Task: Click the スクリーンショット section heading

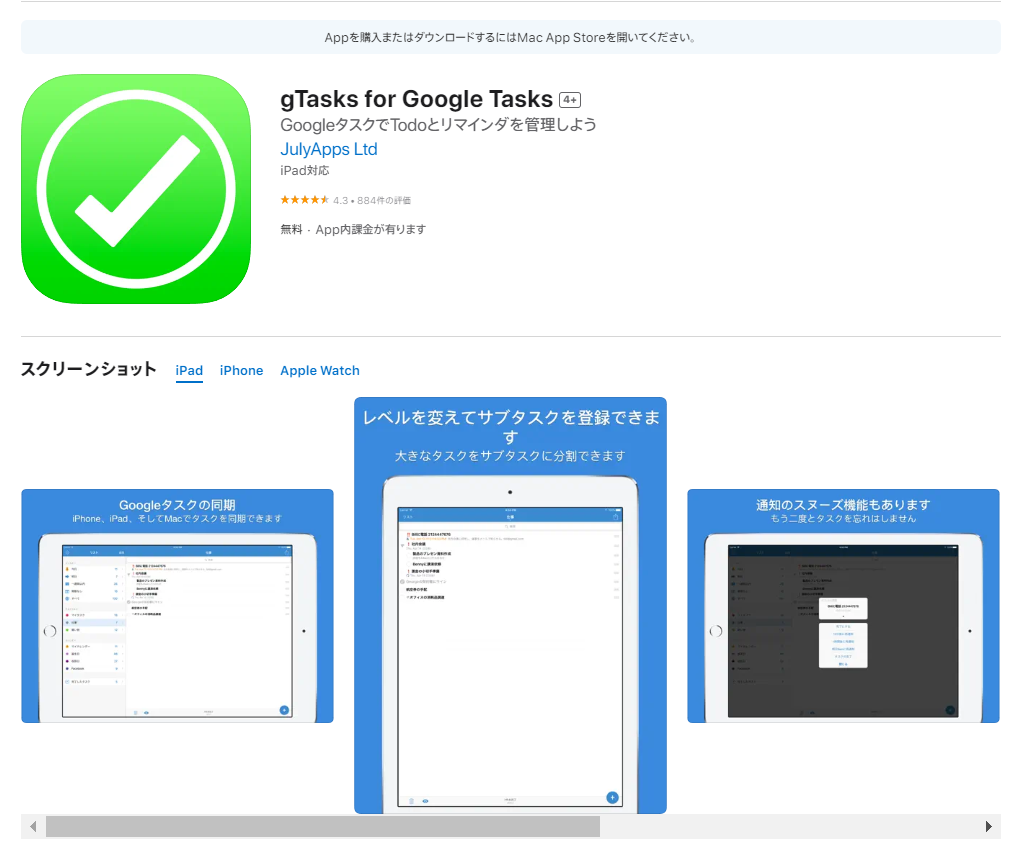Action: pyautogui.click(x=89, y=369)
